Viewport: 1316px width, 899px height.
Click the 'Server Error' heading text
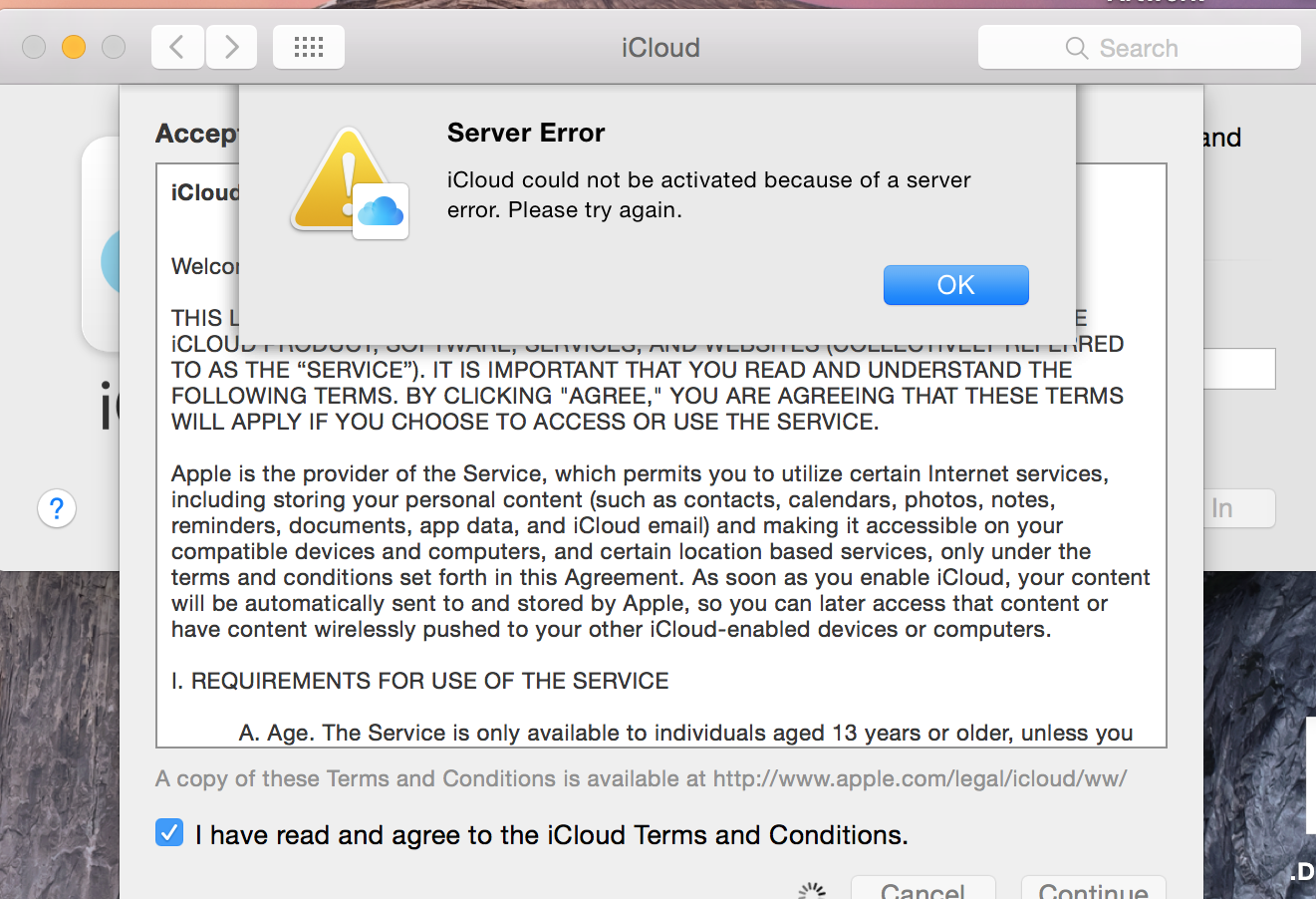[x=526, y=133]
